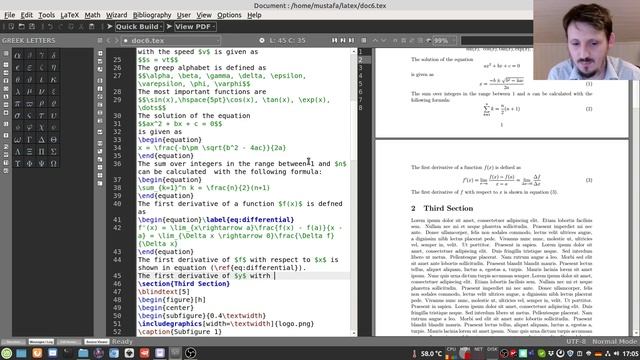The height and width of the screenshot is (360, 640).
Task: Click the UTF-8 encoding status label
Action: (x=576, y=342)
